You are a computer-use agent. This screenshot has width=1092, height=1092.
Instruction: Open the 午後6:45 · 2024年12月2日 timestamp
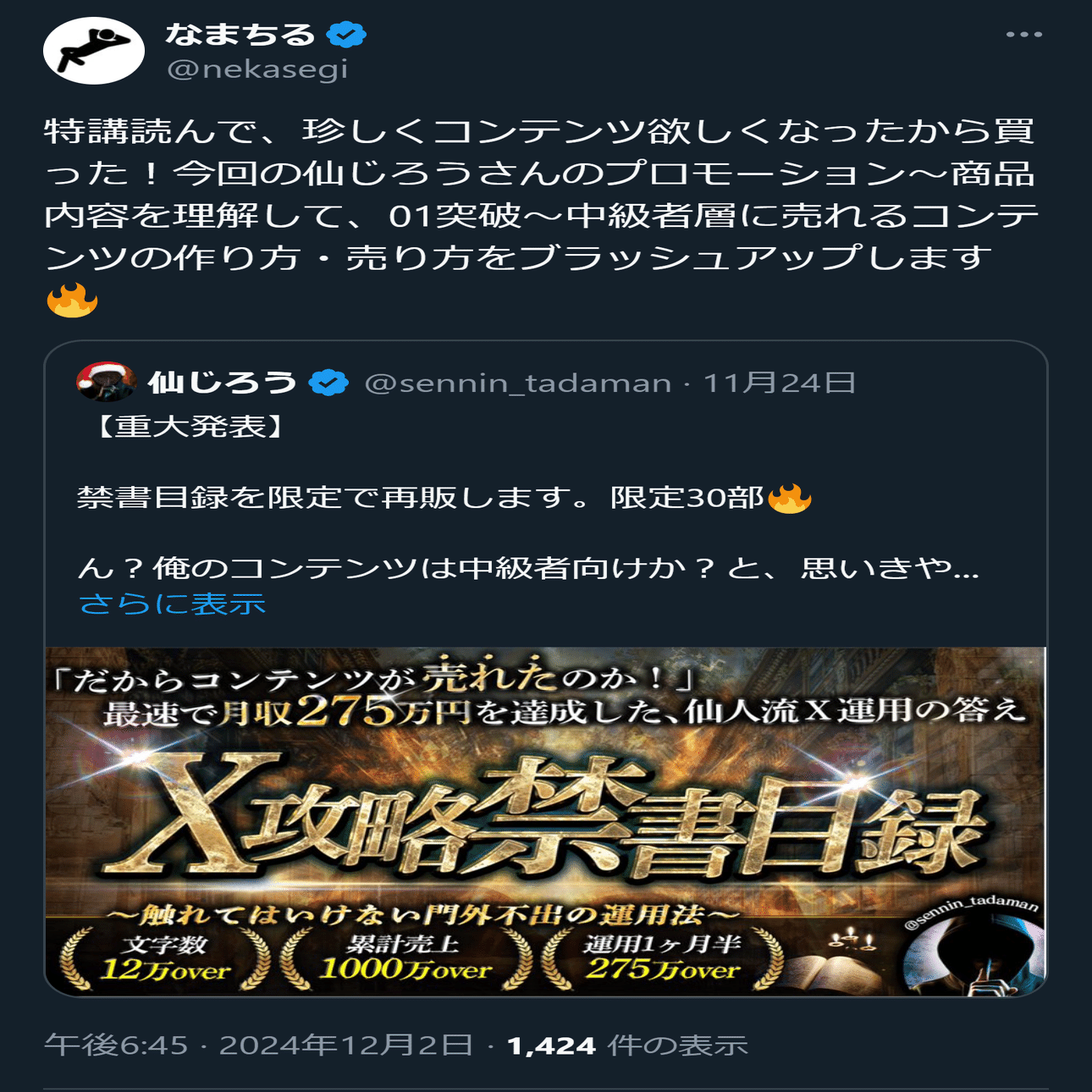point(258,1045)
